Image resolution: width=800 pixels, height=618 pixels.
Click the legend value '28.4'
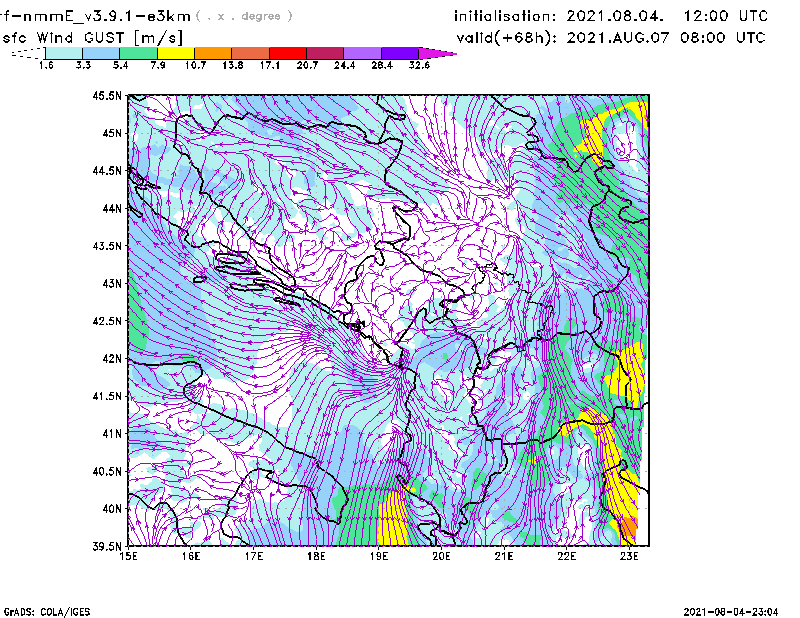[x=382, y=65]
